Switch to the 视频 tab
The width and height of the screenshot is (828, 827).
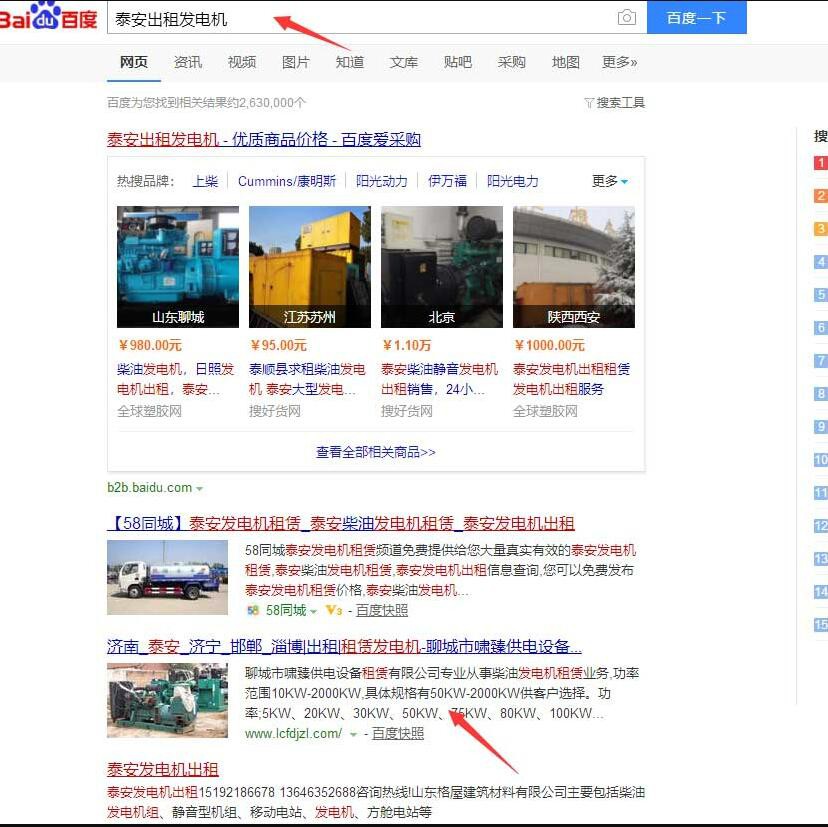[x=242, y=62]
